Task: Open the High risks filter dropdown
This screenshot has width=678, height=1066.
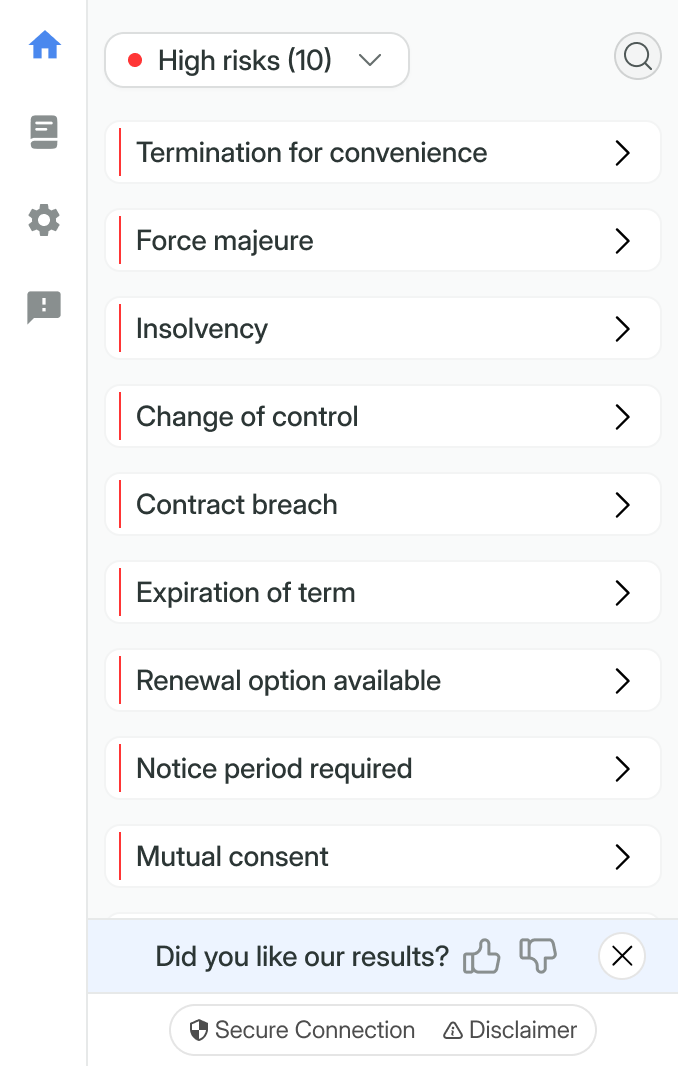Action: (257, 60)
